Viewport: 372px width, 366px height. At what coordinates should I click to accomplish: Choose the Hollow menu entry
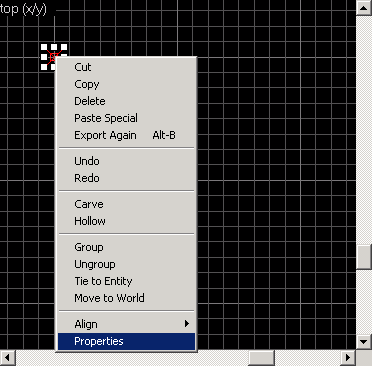tap(126, 221)
